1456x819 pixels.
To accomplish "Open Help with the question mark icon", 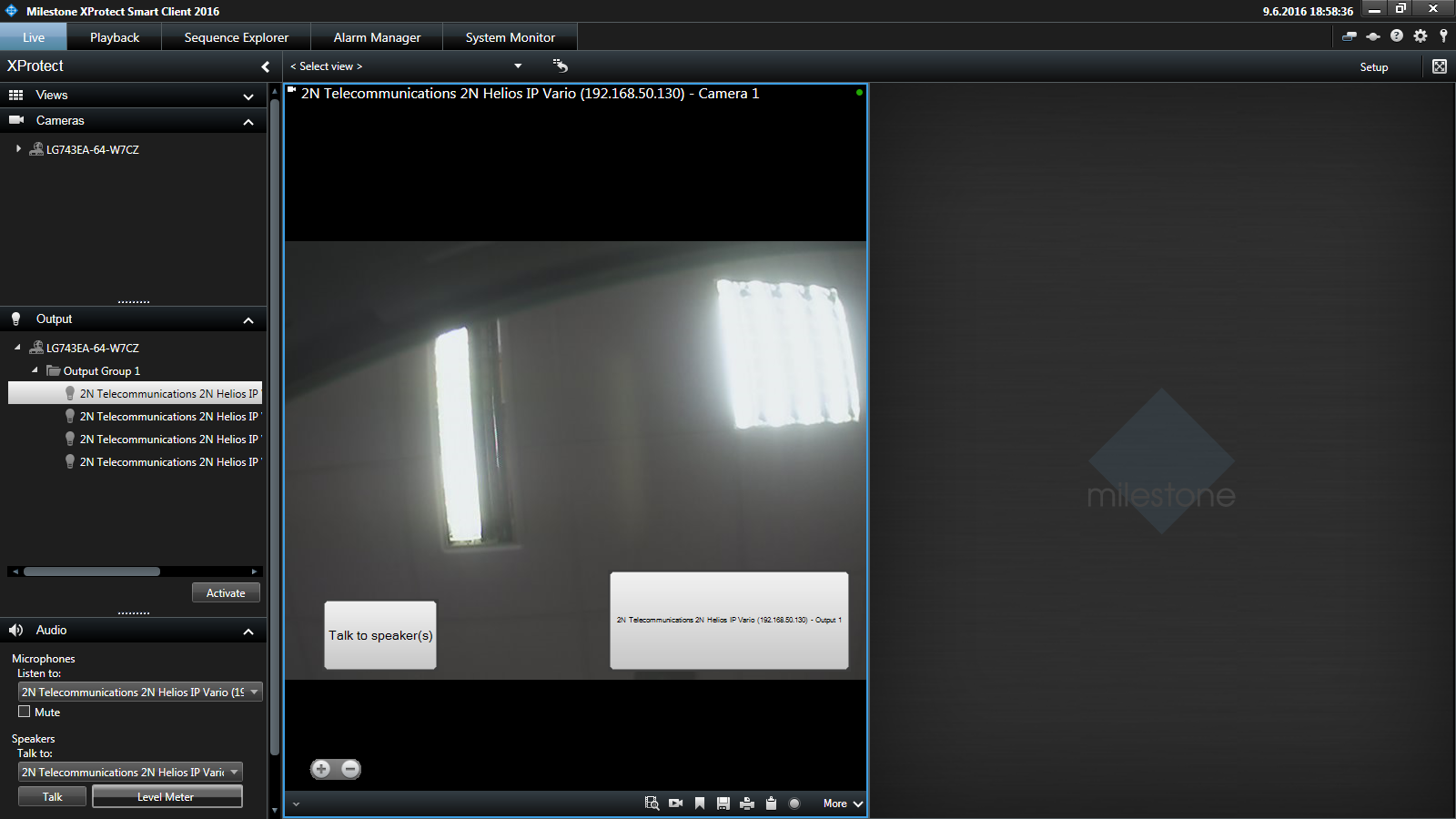I will click(x=1397, y=36).
